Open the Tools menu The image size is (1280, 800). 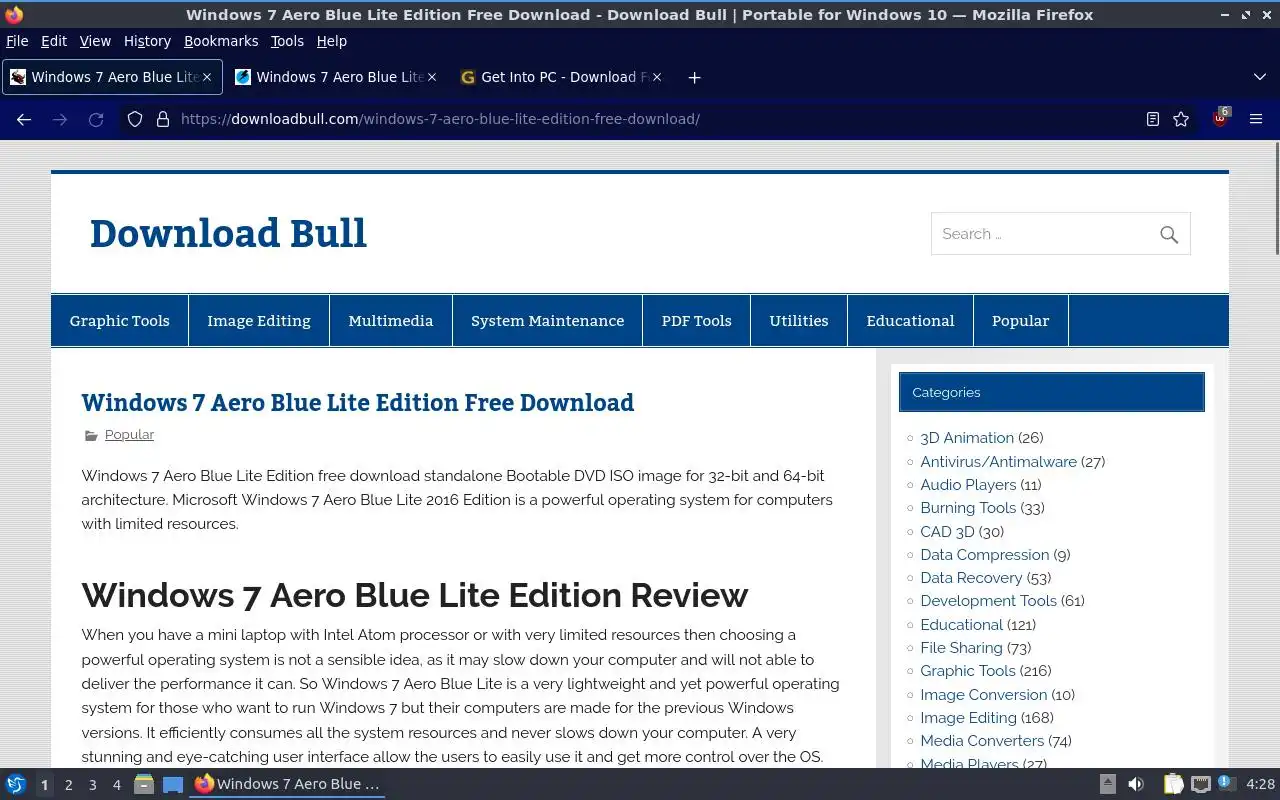(287, 41)
